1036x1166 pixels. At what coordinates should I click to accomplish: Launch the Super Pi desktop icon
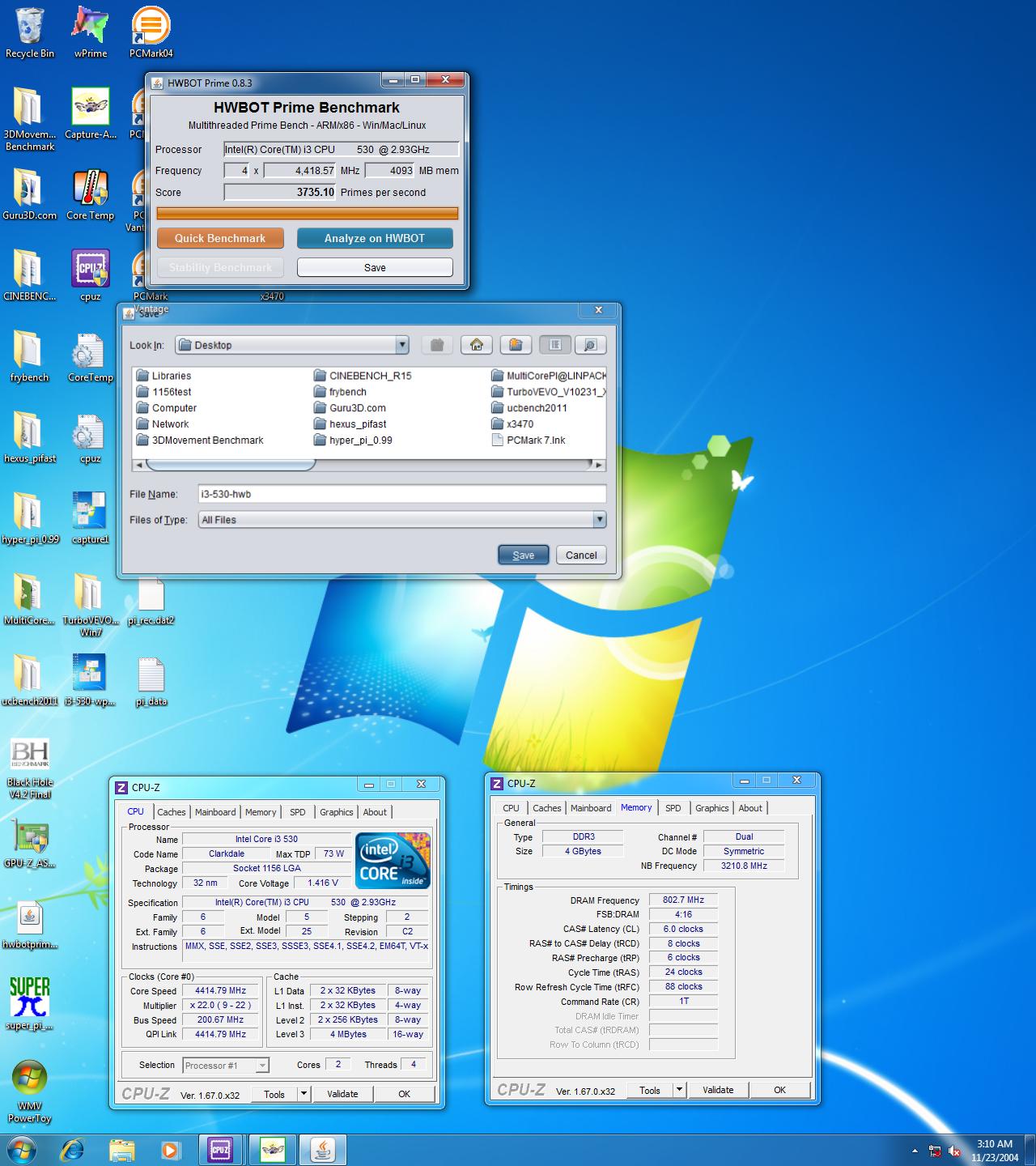click(30, 1004)
